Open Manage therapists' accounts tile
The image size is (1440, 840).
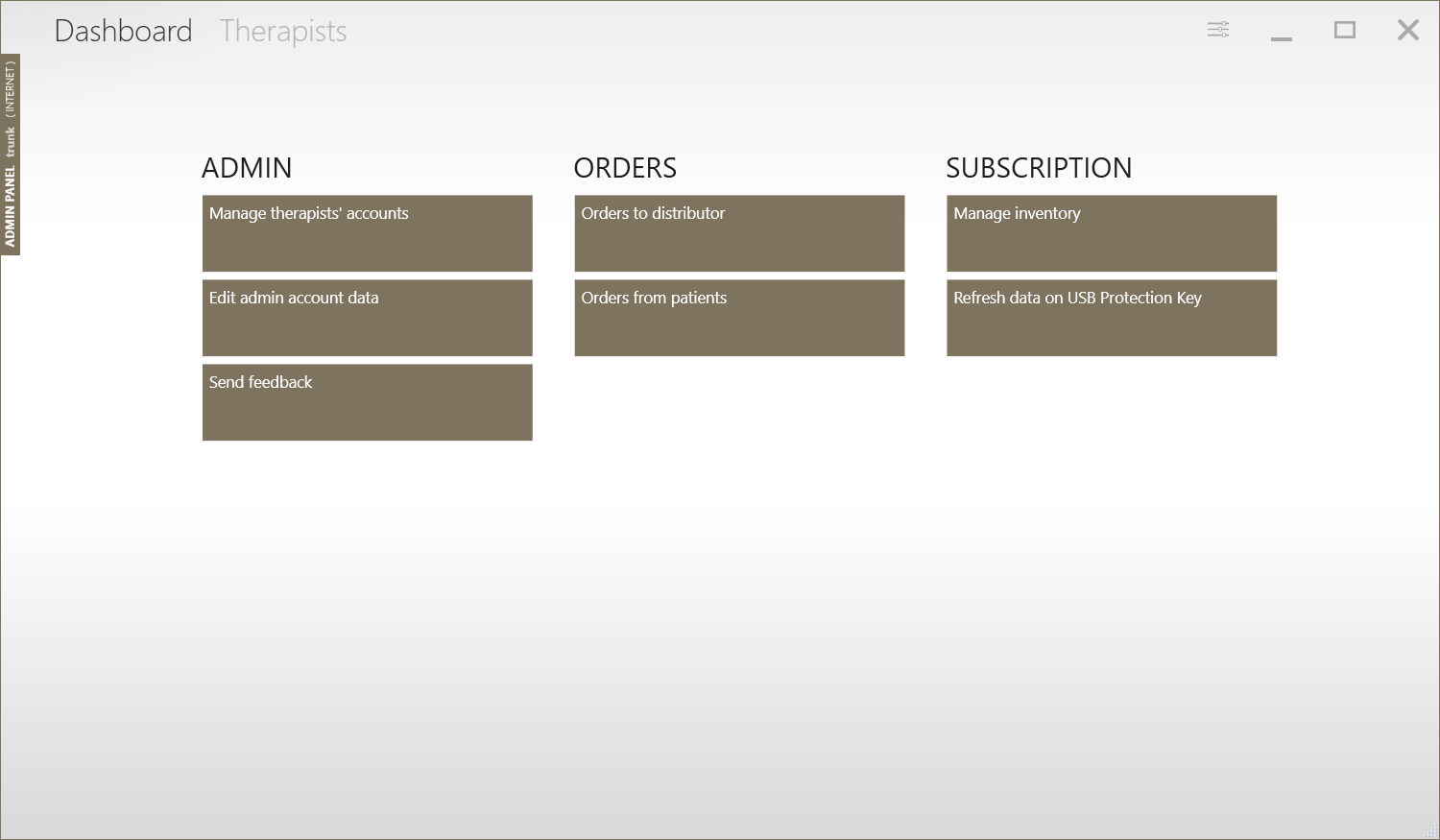click(x=368, y=233)
